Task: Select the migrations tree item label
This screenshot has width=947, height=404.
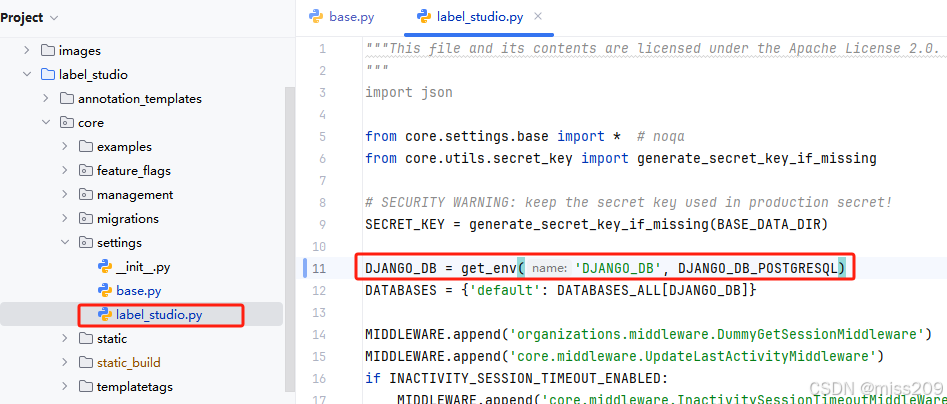Action: point(127,219)
